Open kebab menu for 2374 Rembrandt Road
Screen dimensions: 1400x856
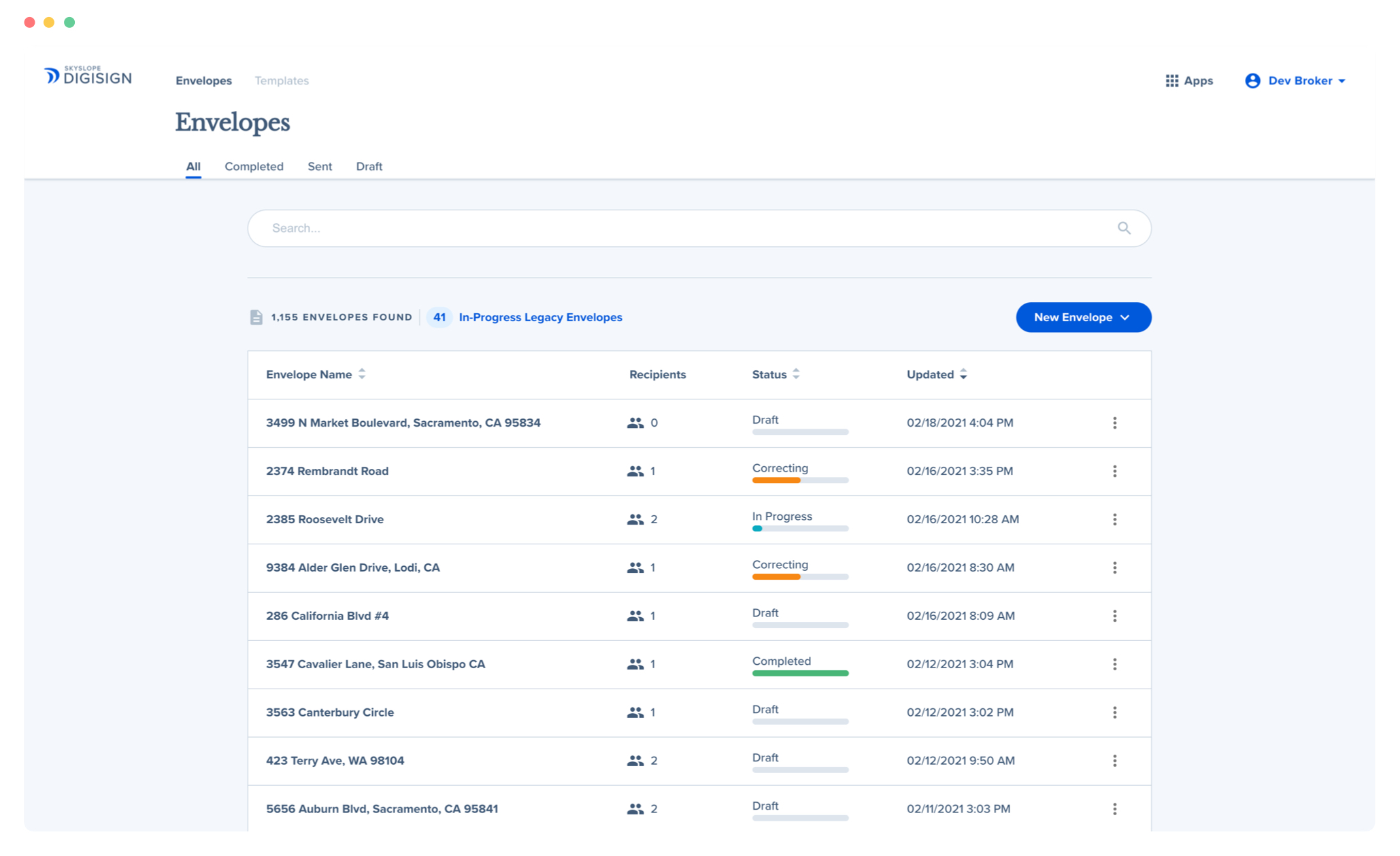click(1114, 472)
